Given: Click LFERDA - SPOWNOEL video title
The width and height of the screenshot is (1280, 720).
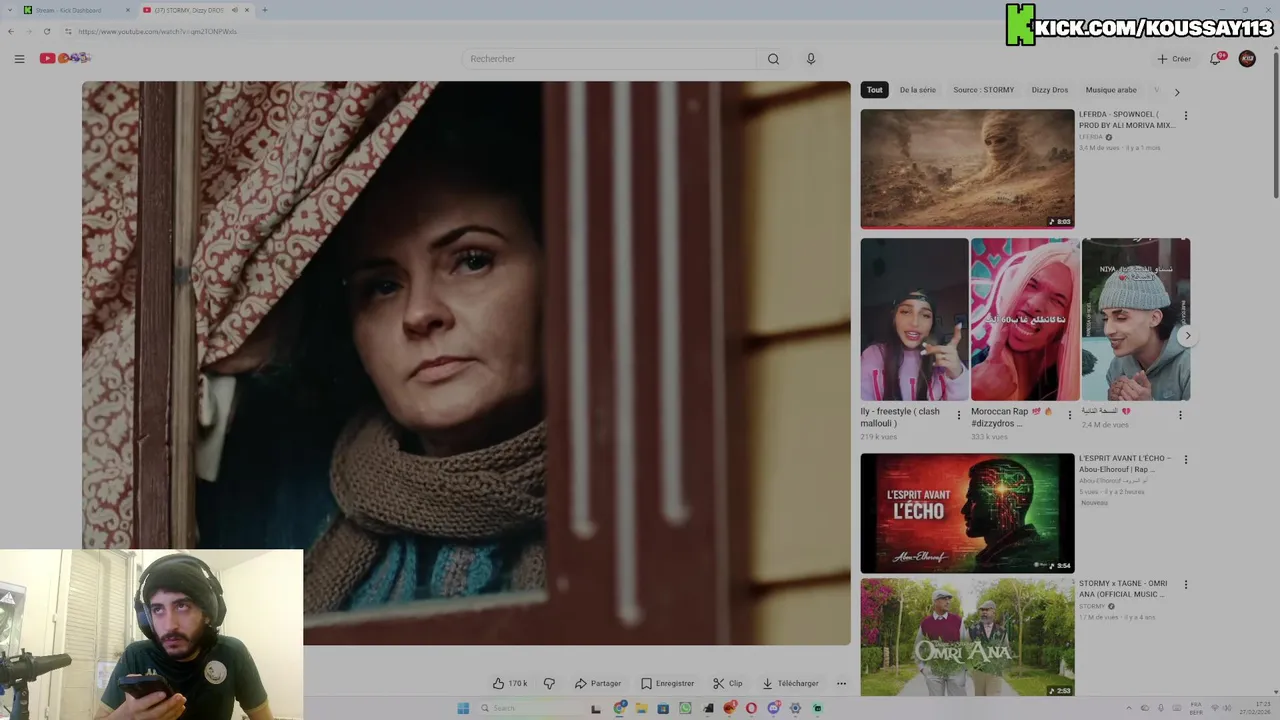Looking at the screenshot, I should click(x=1126, y=120).
